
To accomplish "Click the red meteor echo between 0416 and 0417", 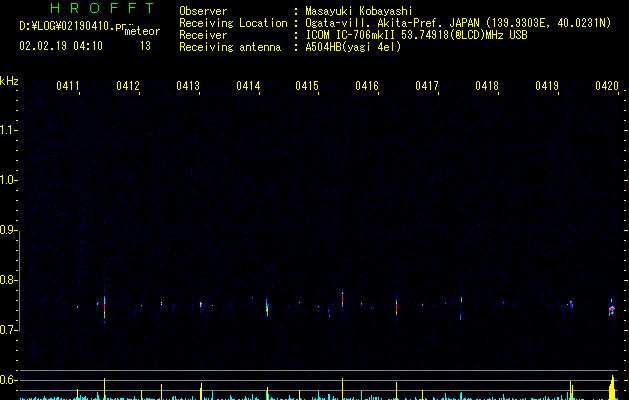I will [x=396, y=307].
